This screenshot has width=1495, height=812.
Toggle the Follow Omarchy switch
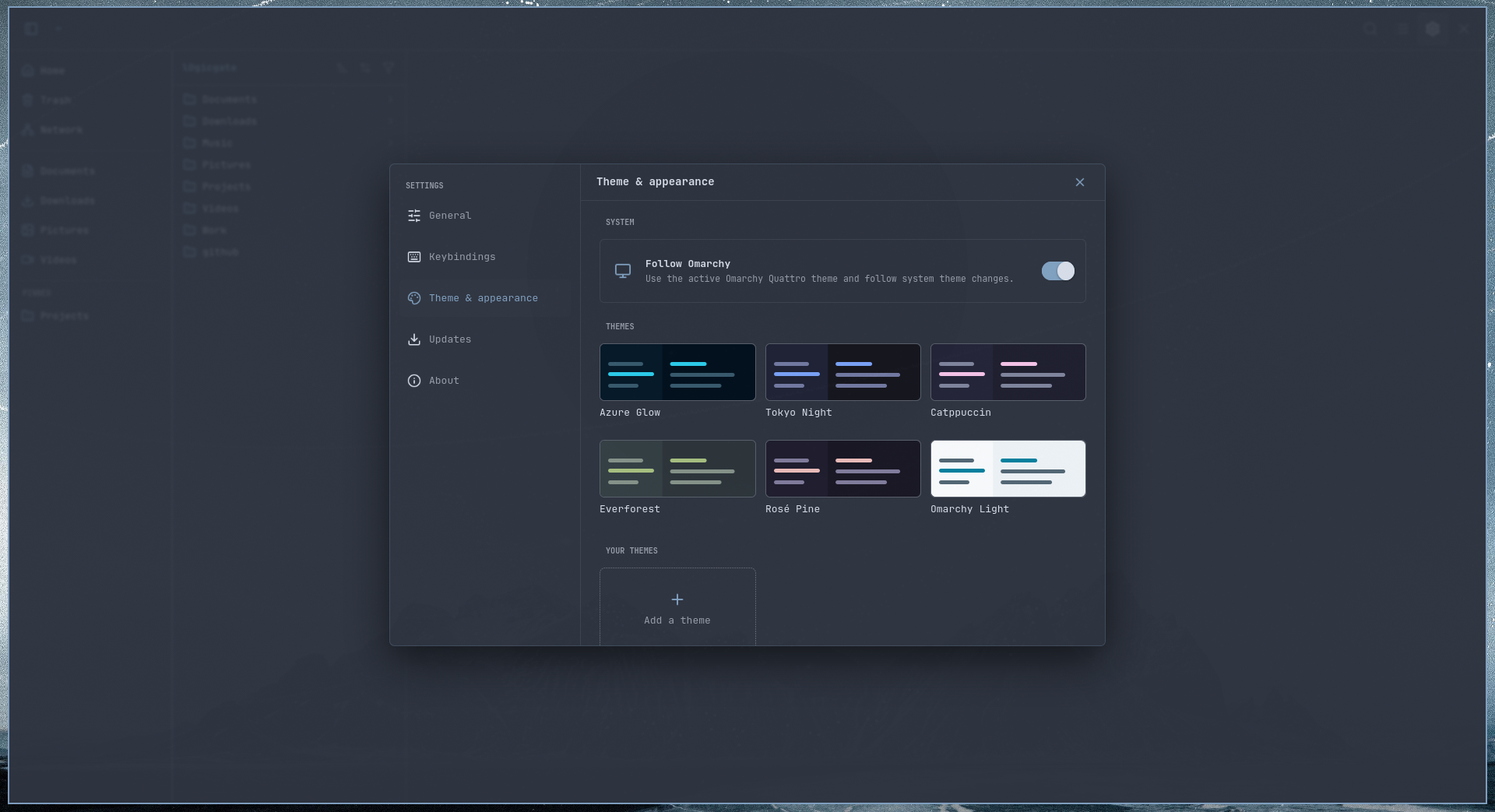tap(1057, 271)
